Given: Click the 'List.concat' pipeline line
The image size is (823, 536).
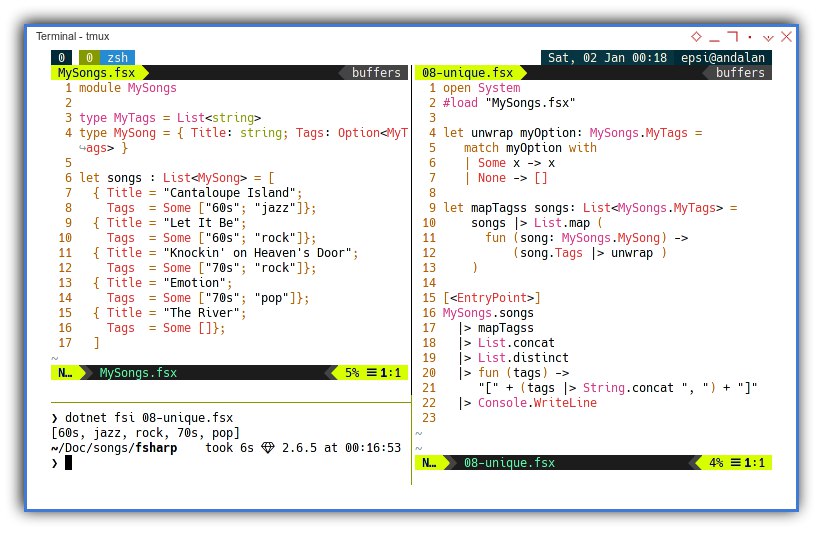Looking at the screenshot, I should (x=506, y=343).
